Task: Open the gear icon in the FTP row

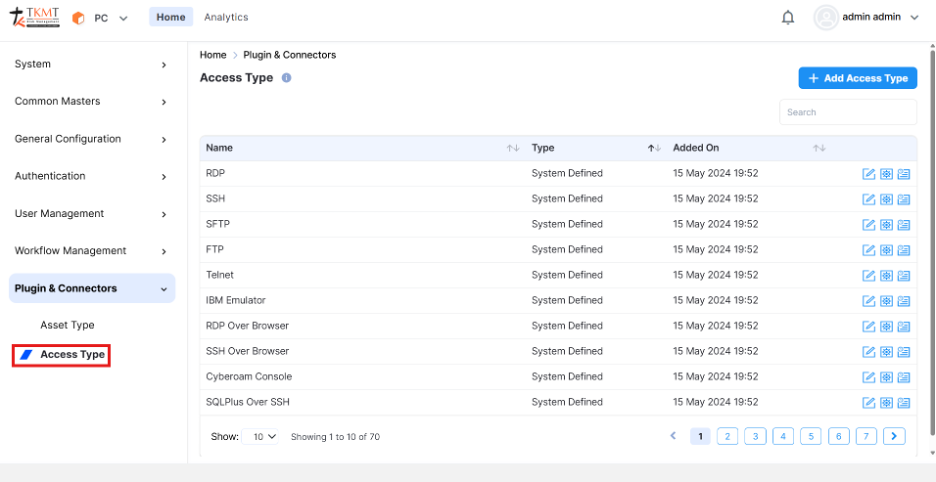Action: pos(886,250)
